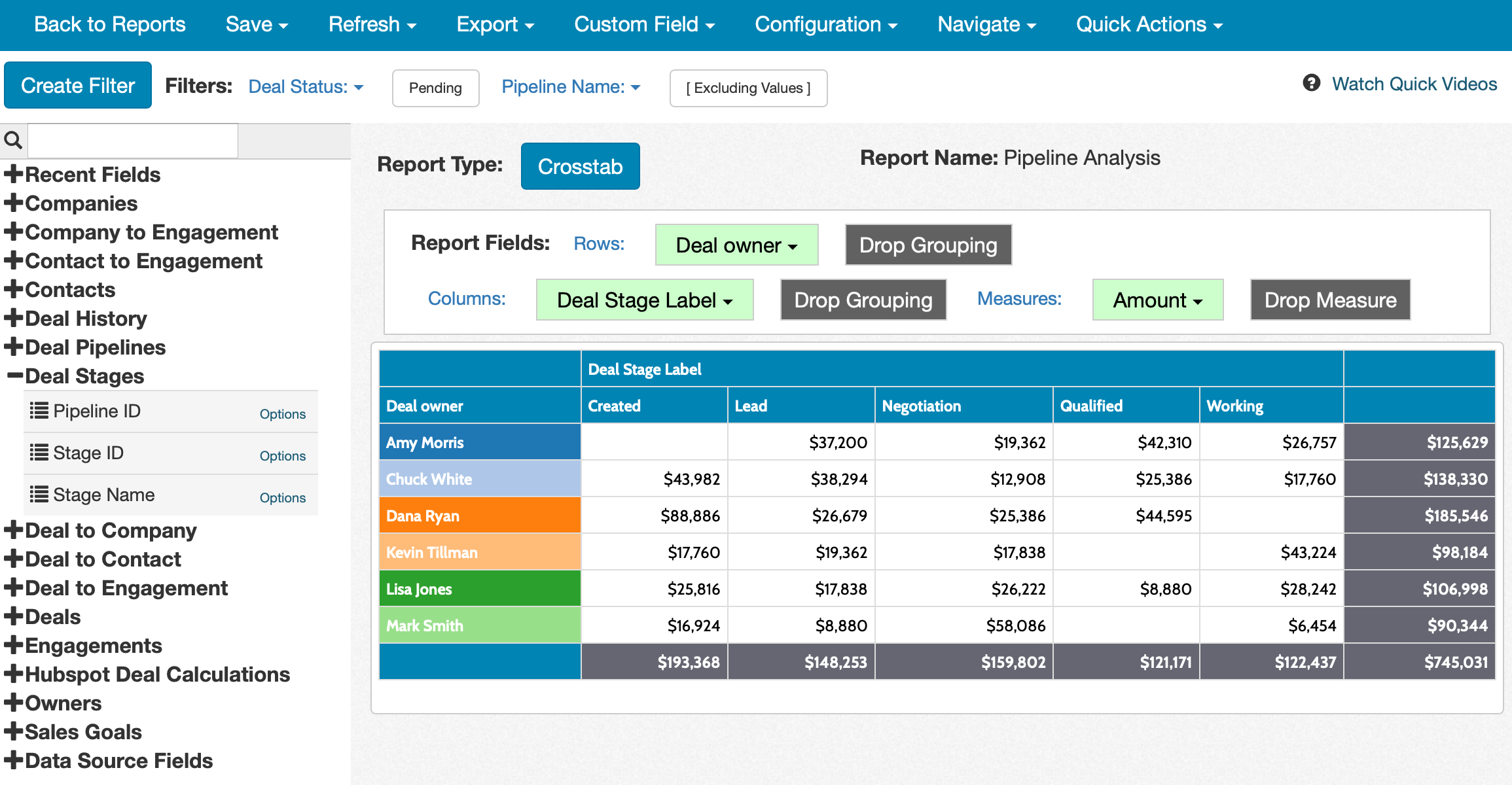Click the Stage ID list icon
This screenshot has width=1512, height=785.
click(39, 453)
